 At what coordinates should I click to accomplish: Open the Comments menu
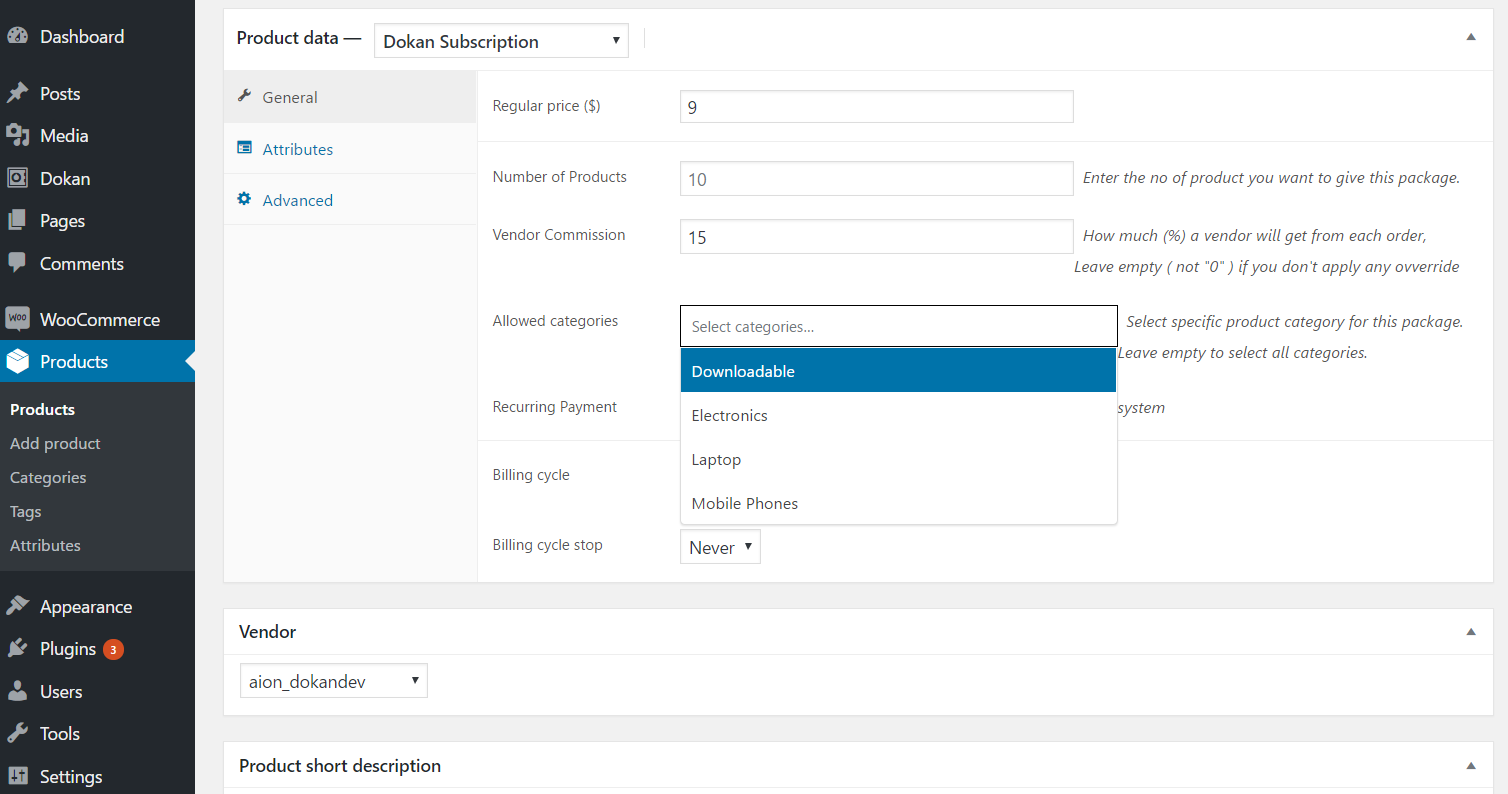(x=97, y=263)
